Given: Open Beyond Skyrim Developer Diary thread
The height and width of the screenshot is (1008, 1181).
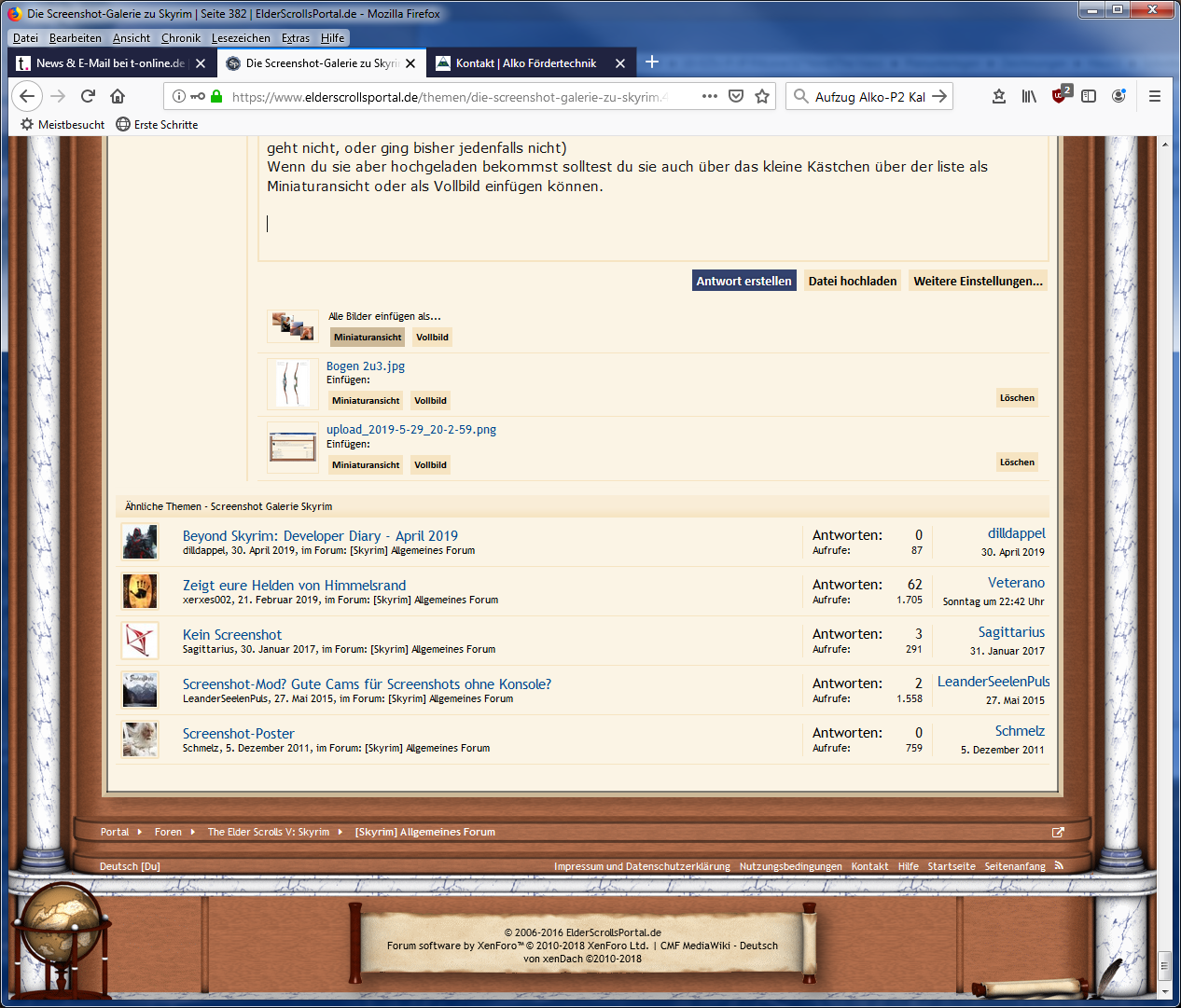Looking at the screenshot, I should point(320,536).
